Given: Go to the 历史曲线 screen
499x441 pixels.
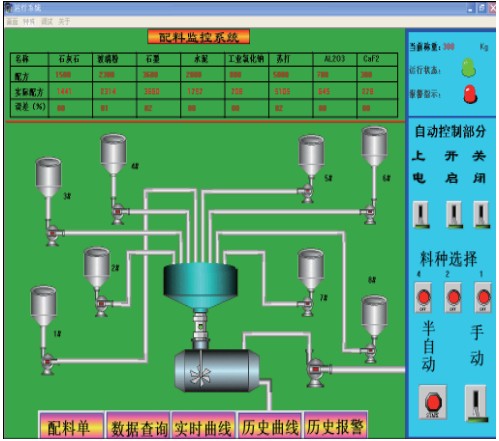Looking at the screenshot, I should point(269,426).
